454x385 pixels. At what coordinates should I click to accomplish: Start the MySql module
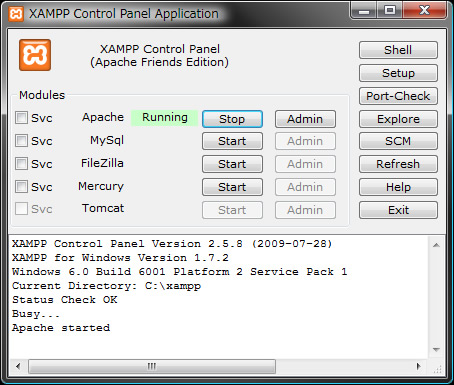pos(232,141)
